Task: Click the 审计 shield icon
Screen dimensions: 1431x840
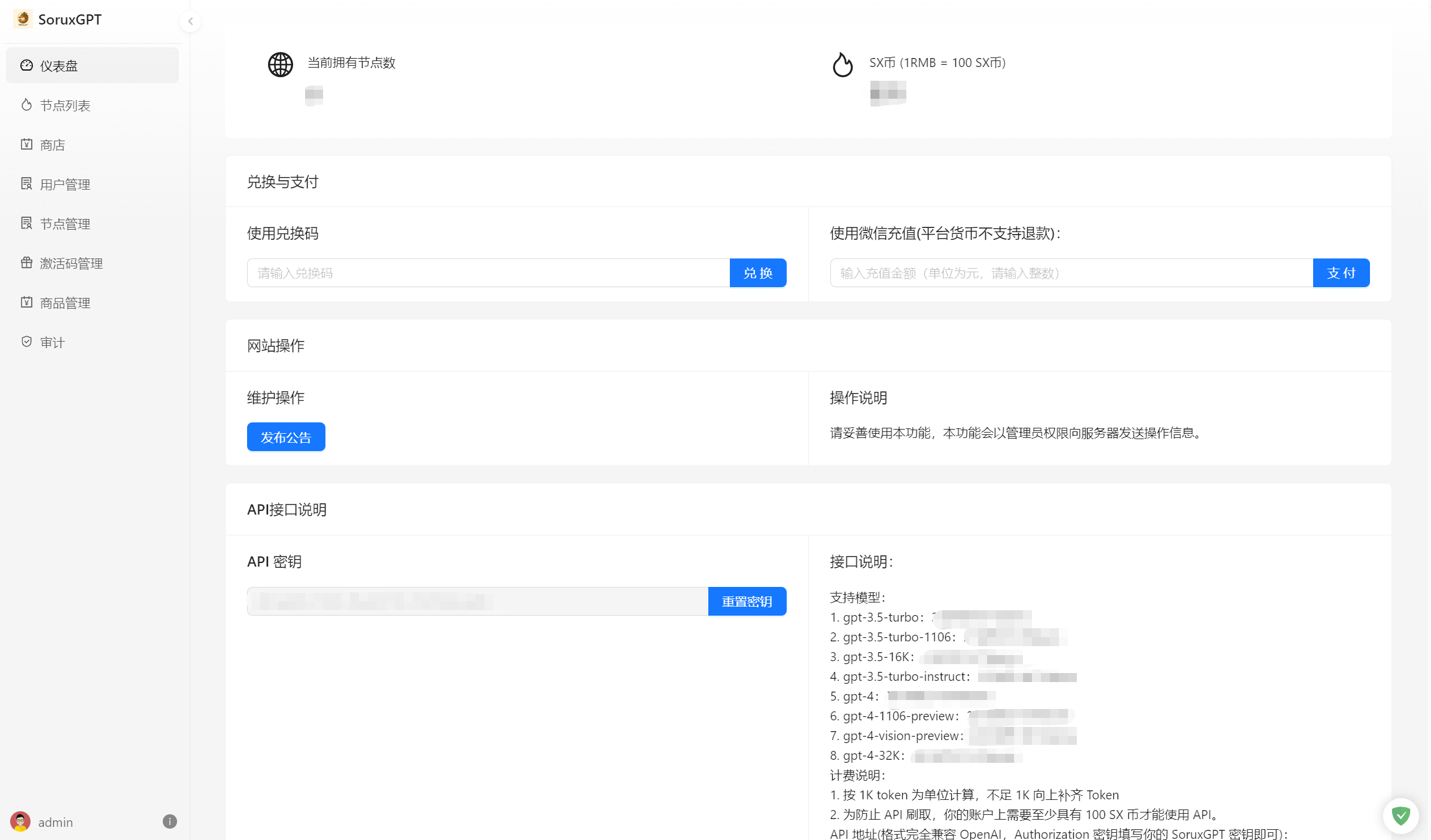Action: (x=26, y=342)
